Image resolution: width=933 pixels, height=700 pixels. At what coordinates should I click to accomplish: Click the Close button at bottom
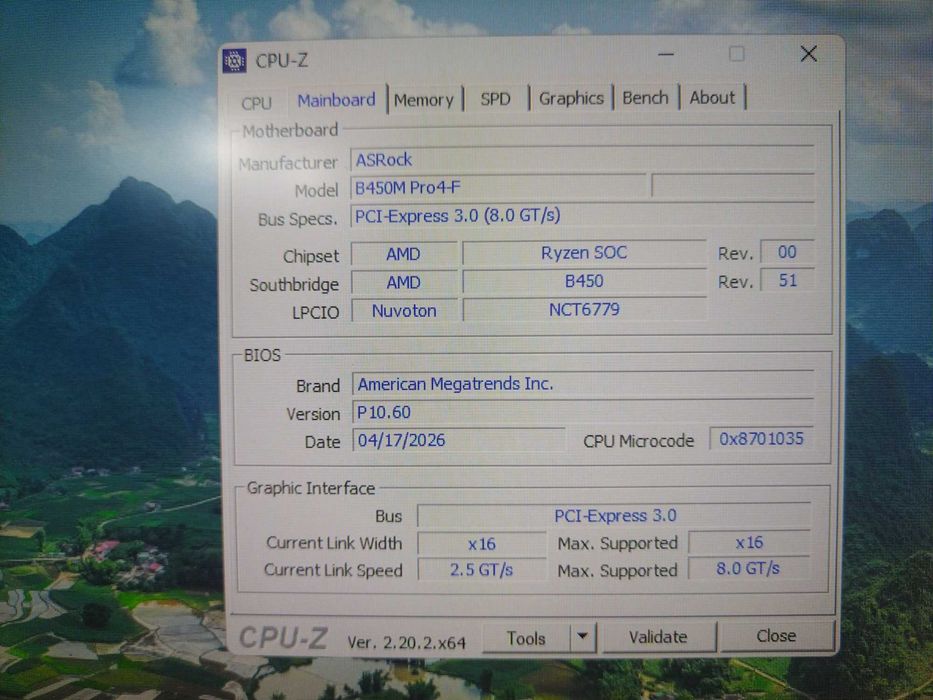click(x=776, y=636)
